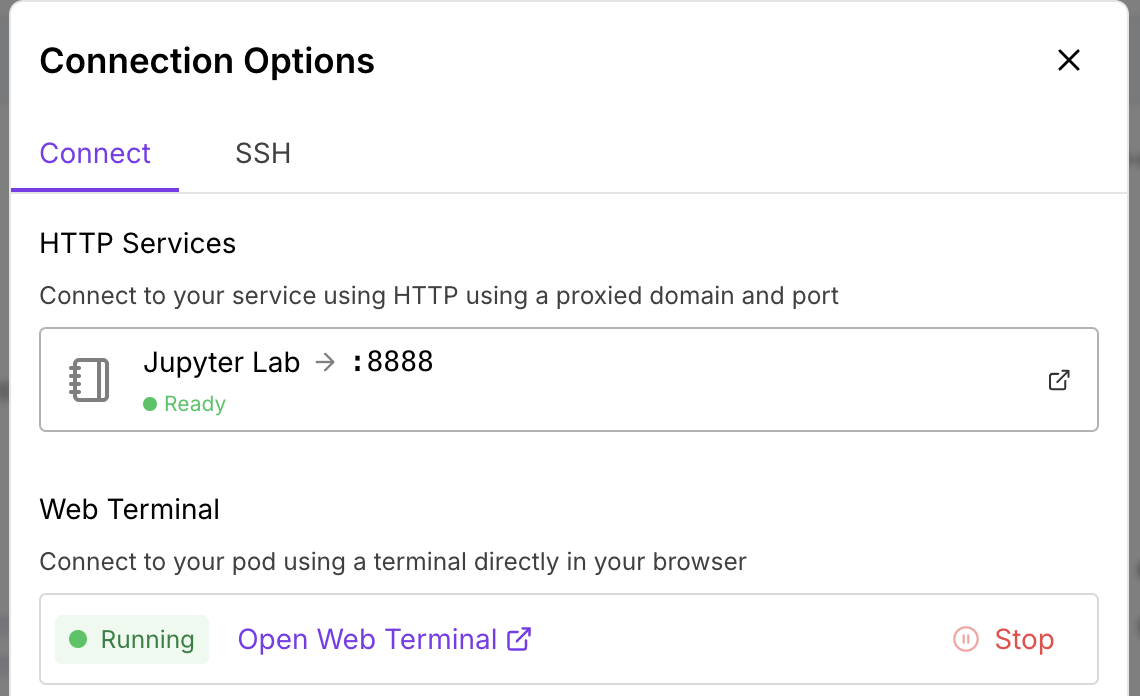The image size is (1140, 696).
Task: Click the Running status badge
Action: [x=132, y=640]
